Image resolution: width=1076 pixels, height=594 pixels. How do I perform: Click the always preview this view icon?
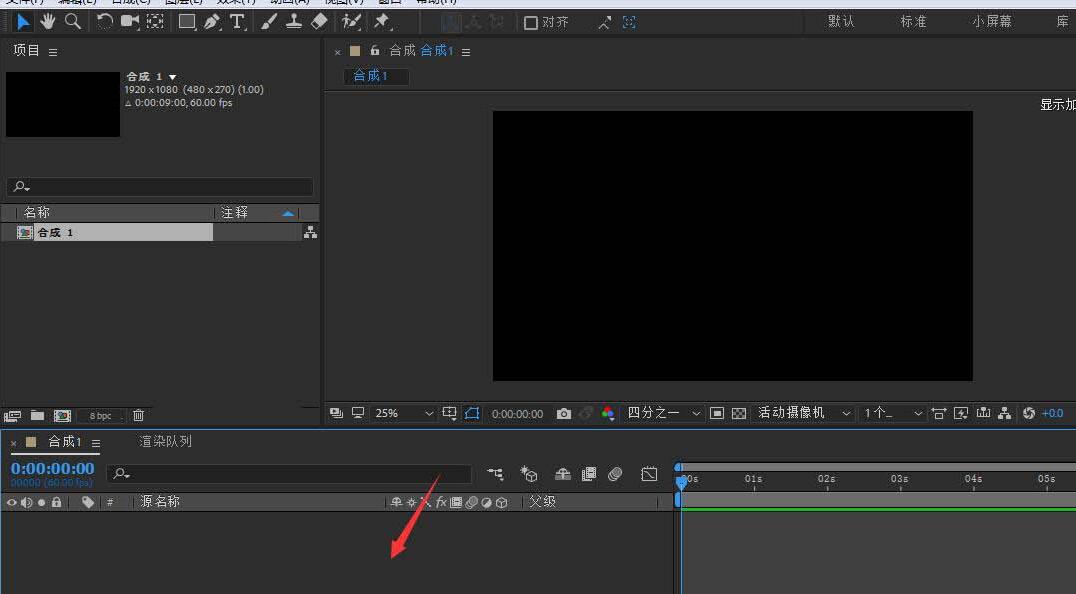(336, 413)
